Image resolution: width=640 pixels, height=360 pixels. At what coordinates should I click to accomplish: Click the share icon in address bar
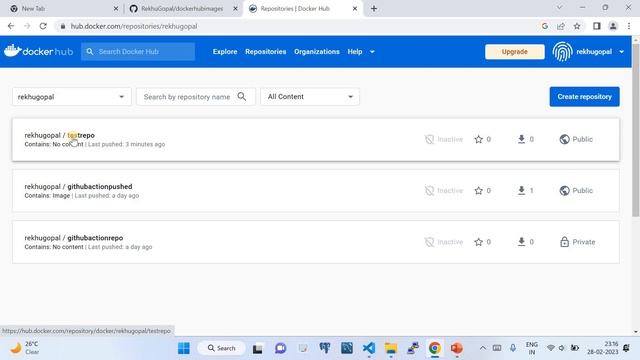tap(561, 26)
